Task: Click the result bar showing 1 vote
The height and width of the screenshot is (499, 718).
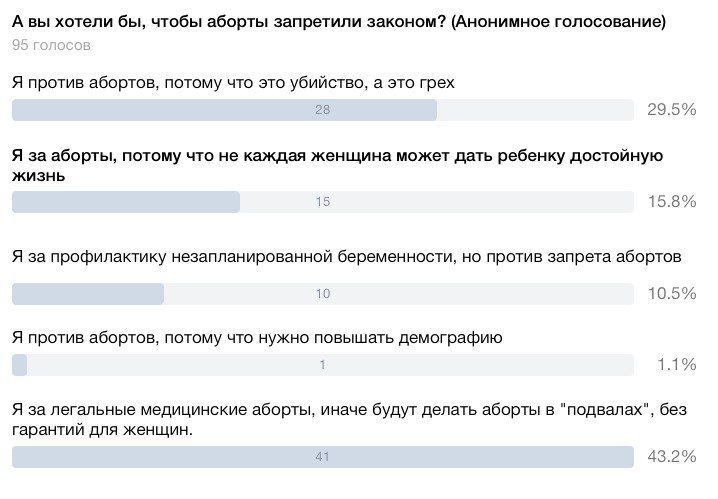Action: 323,365
